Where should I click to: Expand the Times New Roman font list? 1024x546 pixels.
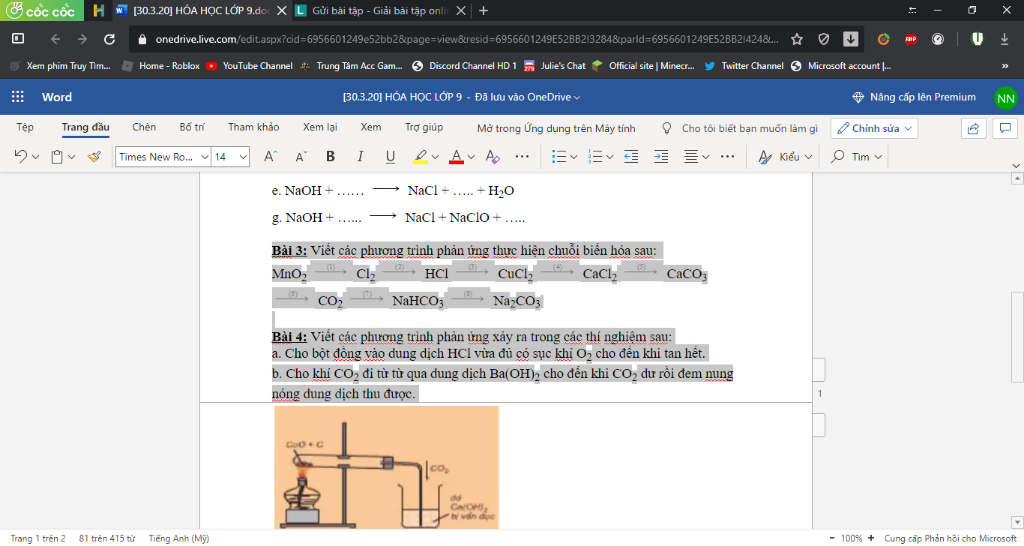(204, 157)
